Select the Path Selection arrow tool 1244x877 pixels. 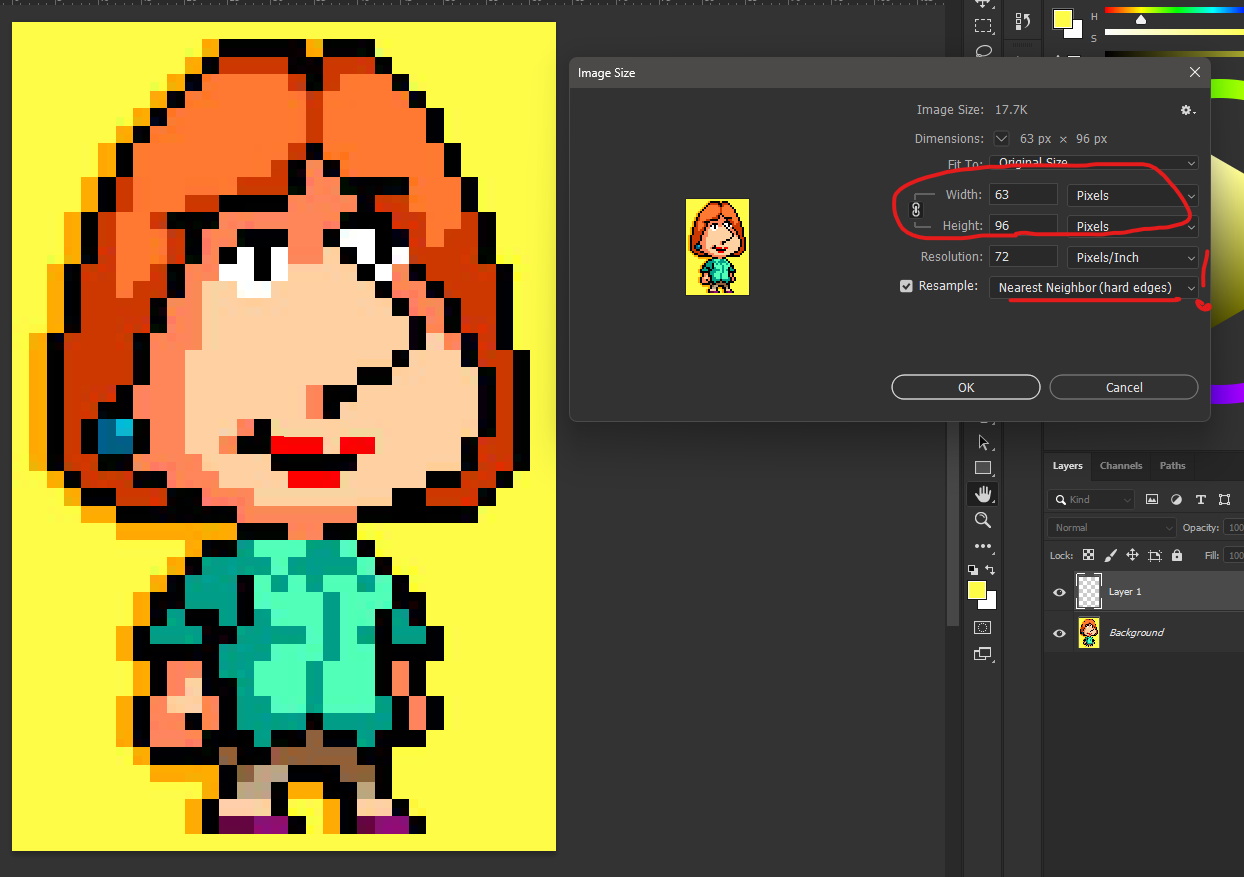[983, 442]
